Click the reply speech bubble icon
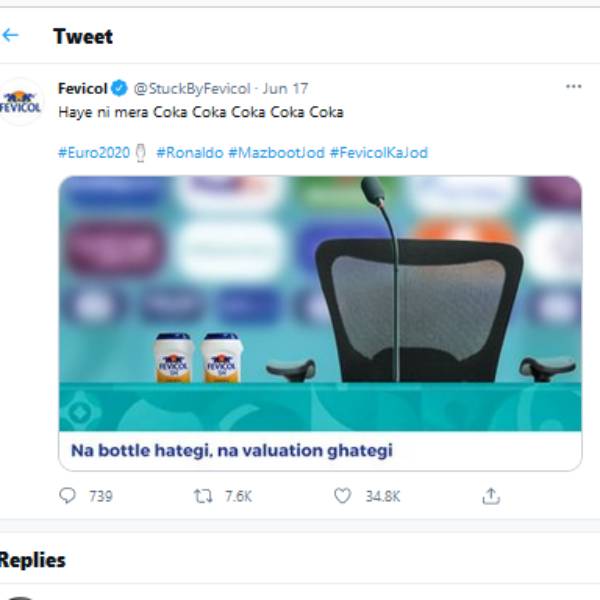The height and width of the screenshot is (600, 600). [68, 496]
